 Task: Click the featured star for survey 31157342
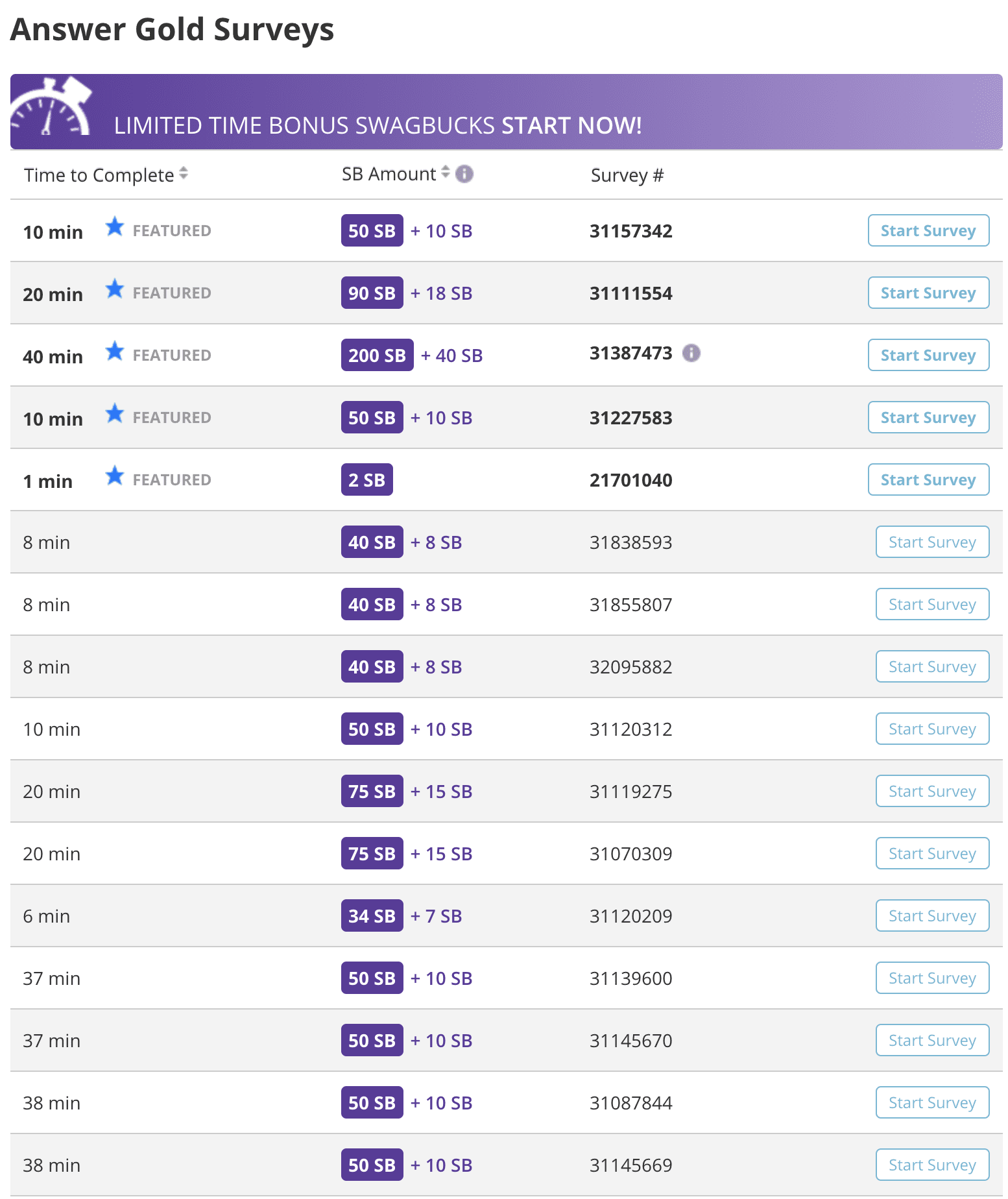[x=115, y=226]
